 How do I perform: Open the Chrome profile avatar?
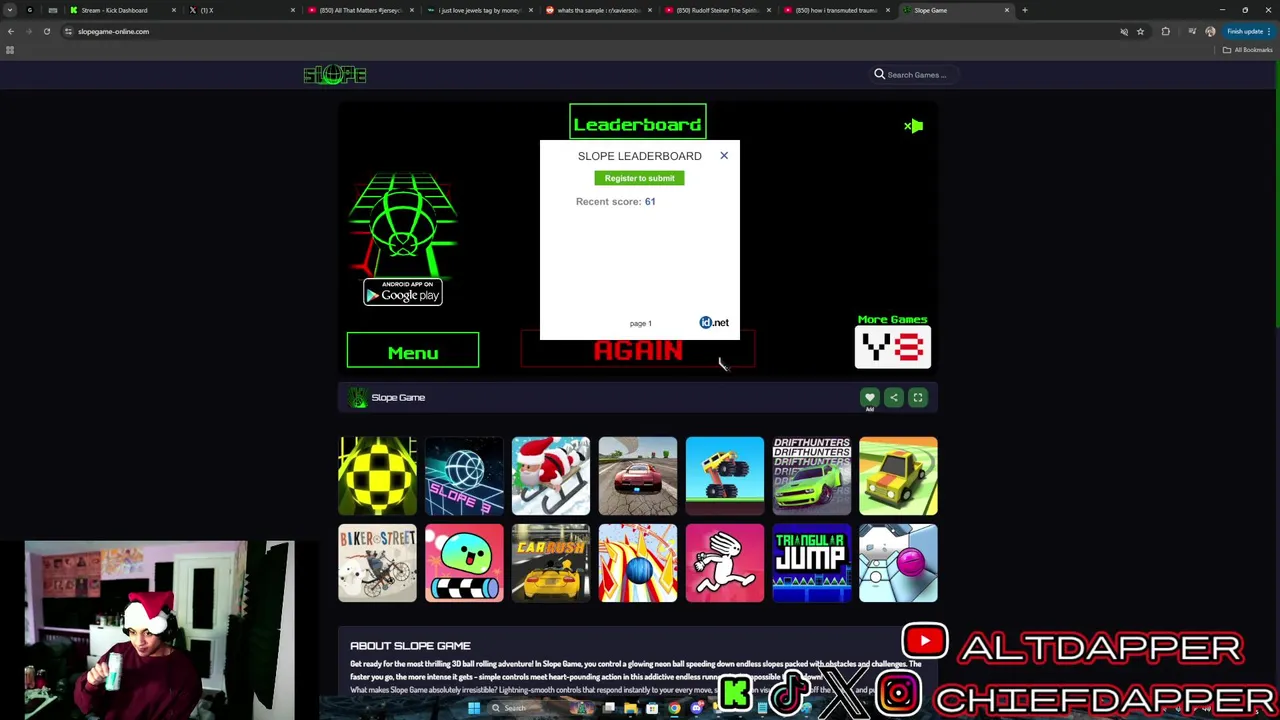coord(1210,32)
